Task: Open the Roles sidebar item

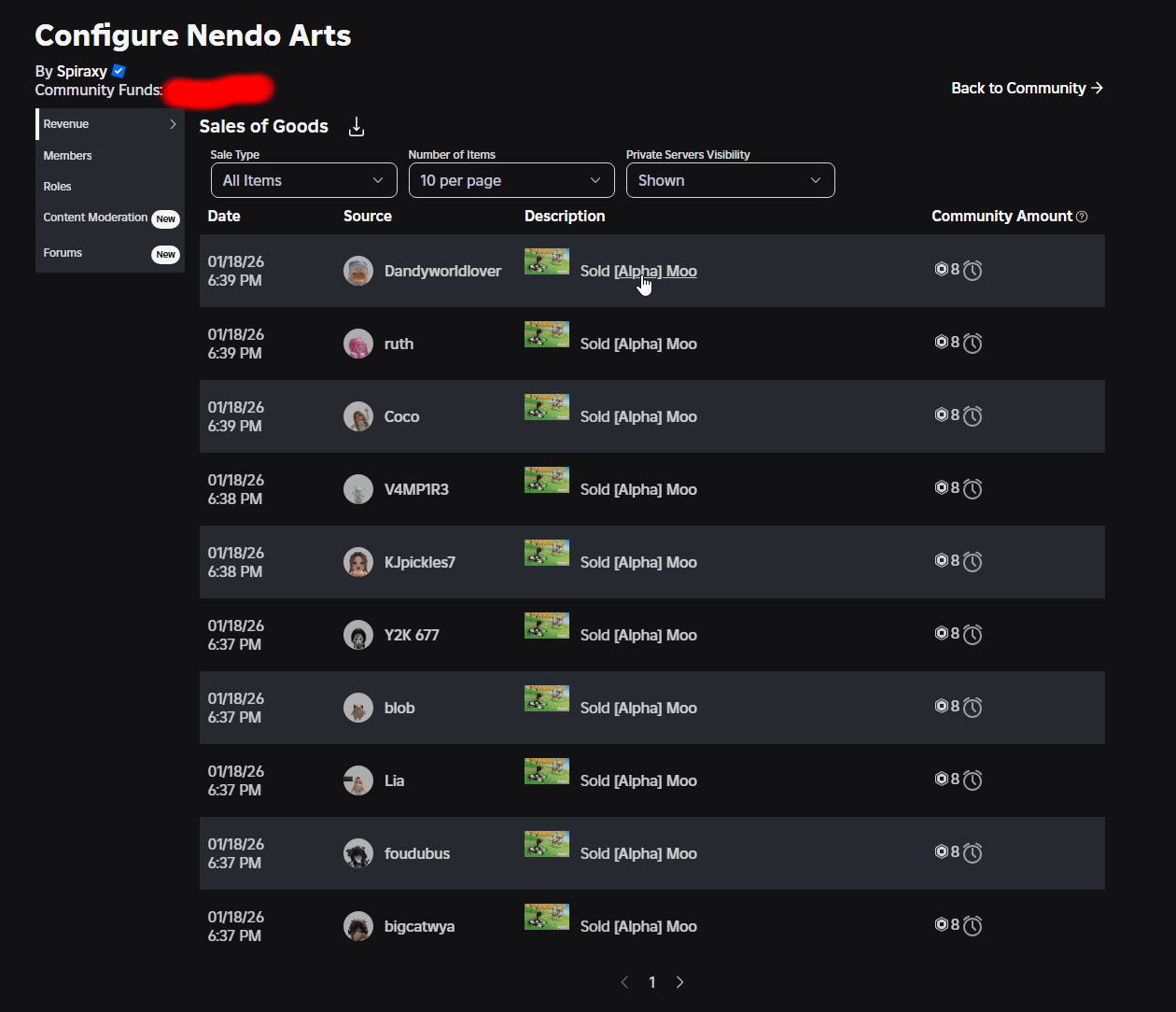Action: pyautogui.click(x=58, y=187)
